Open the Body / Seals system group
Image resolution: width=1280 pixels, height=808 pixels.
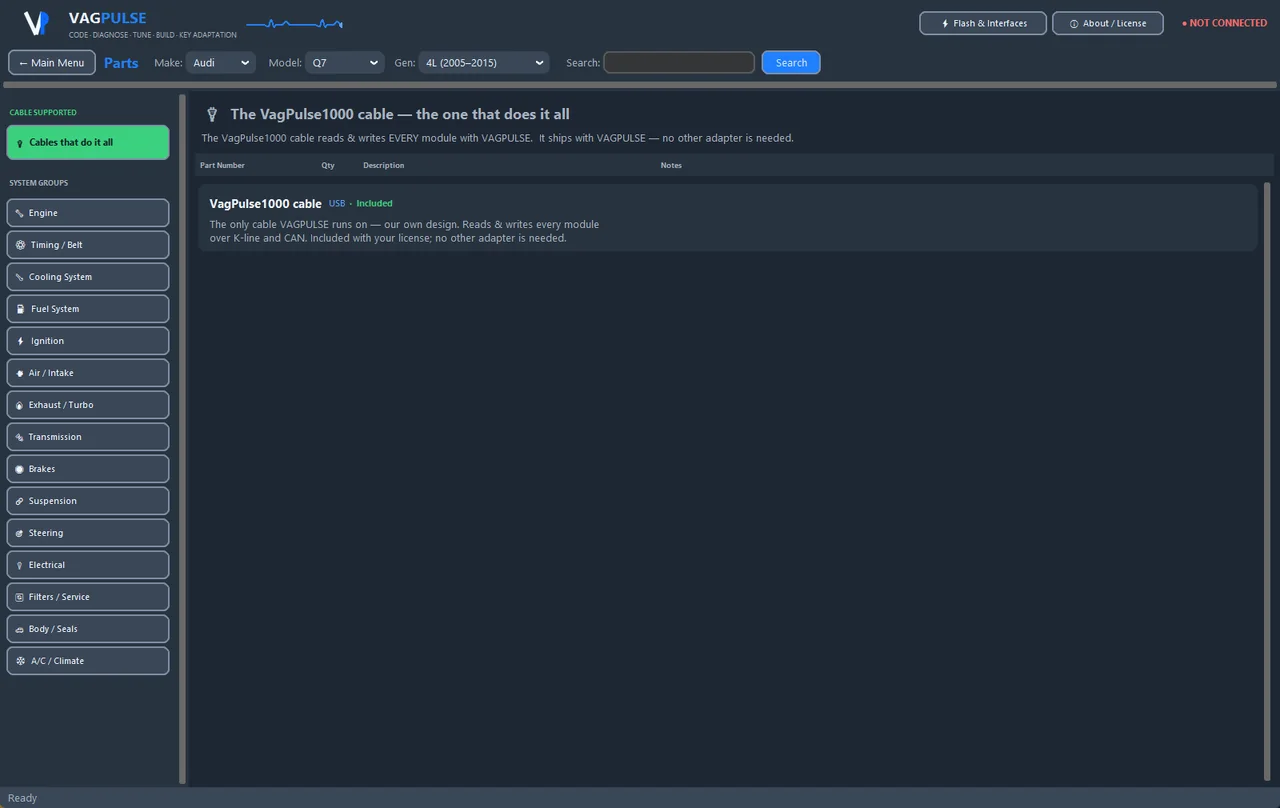(88, 629)
